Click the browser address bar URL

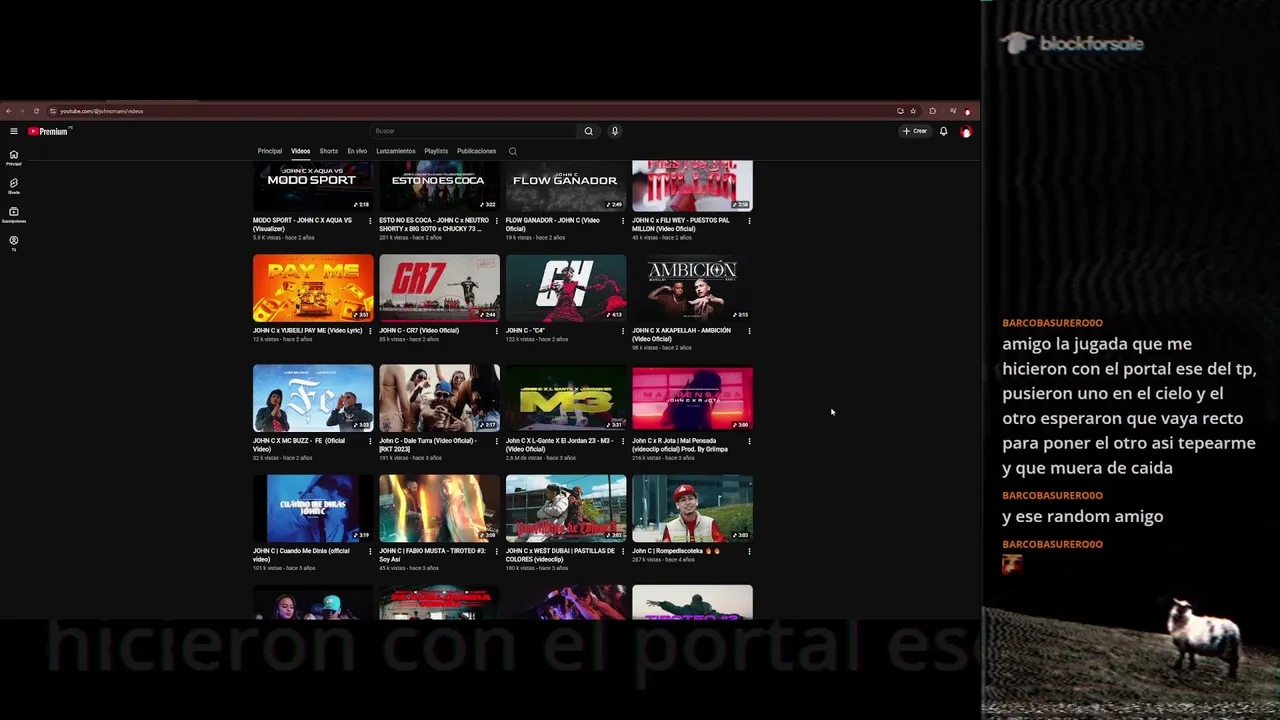point(101,111)
